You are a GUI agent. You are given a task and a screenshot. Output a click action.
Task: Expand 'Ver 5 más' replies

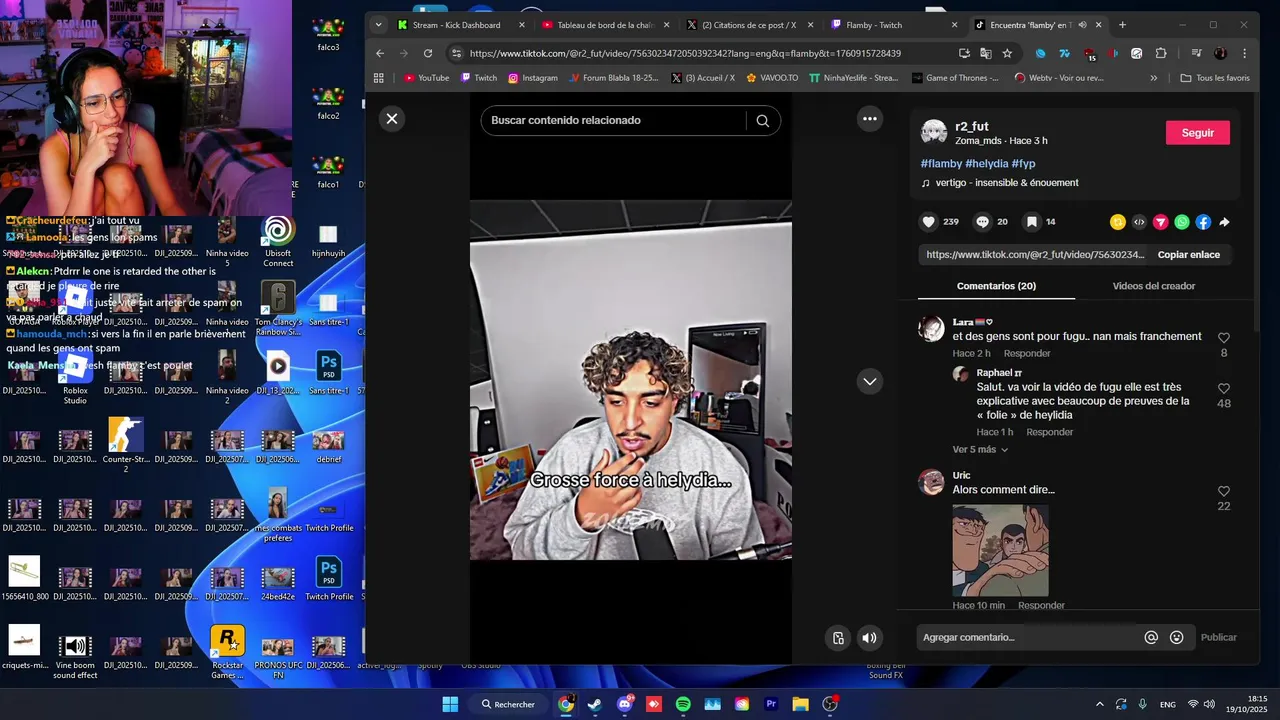click(x=980, y=450)
